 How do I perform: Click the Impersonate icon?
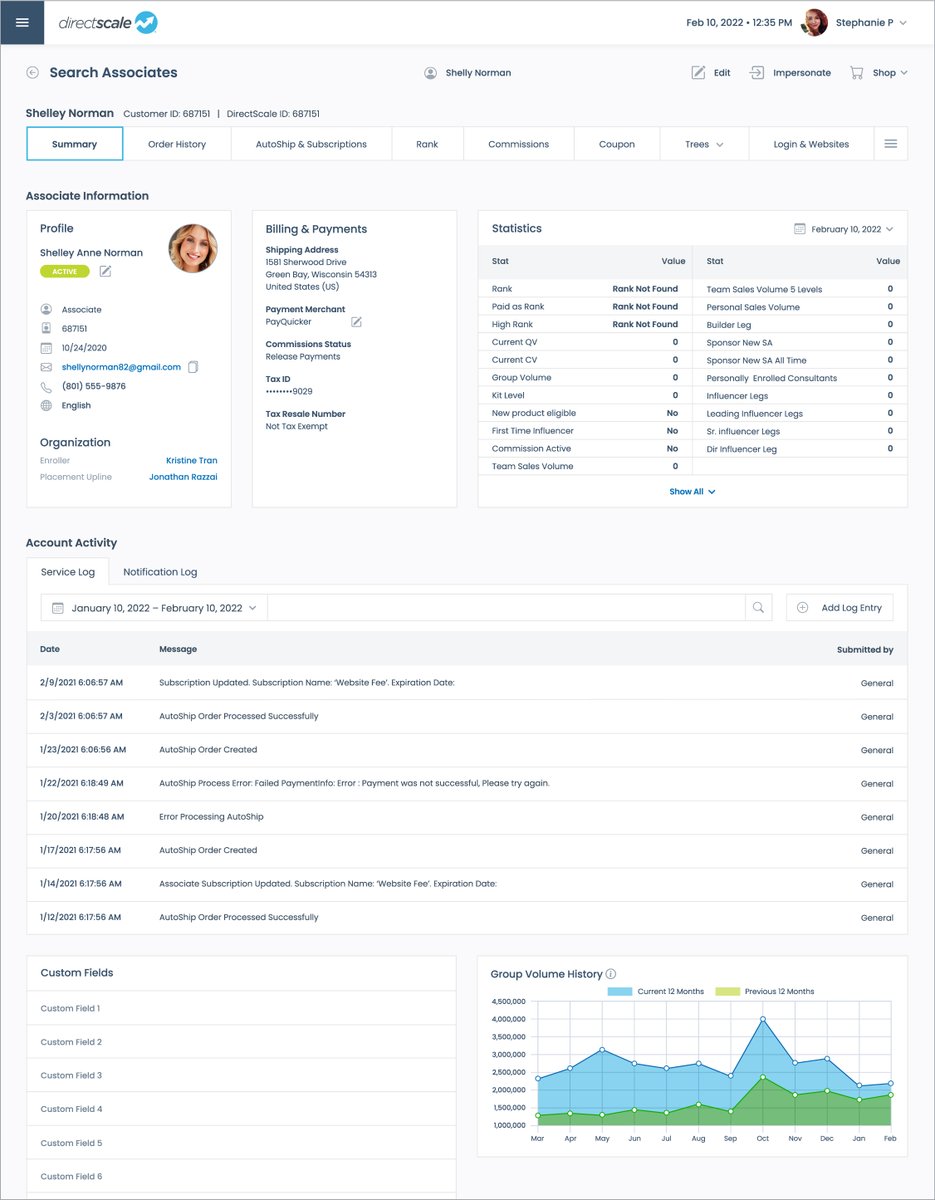point(757,73)
